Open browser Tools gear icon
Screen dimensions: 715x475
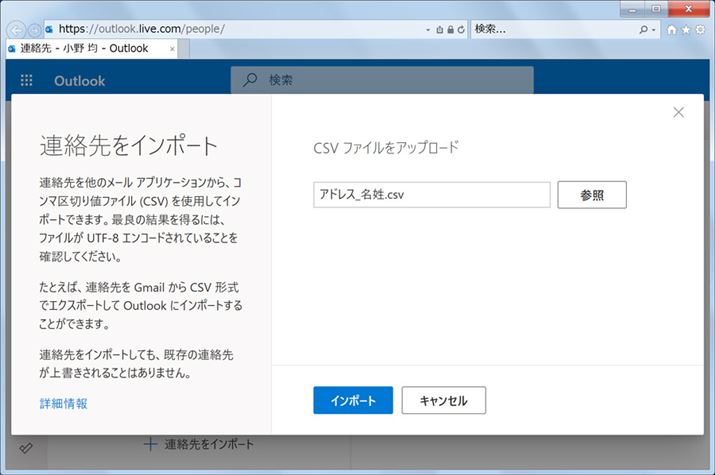[700, 30]
